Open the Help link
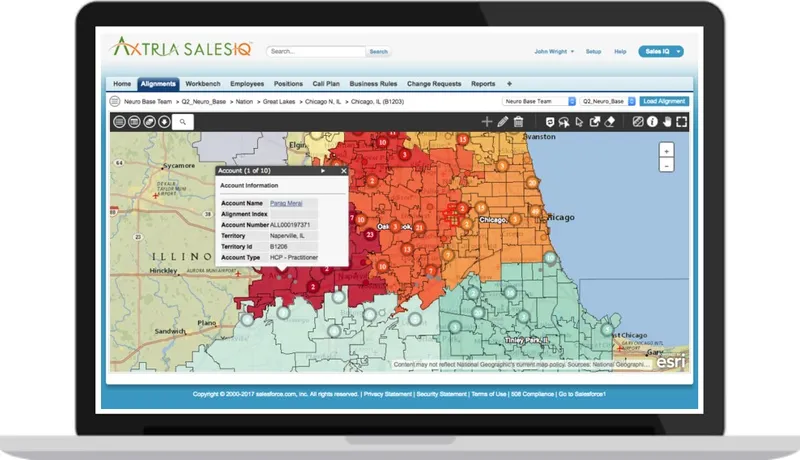Viewport: 800px width, 460px height. click(x=620, y=52)
